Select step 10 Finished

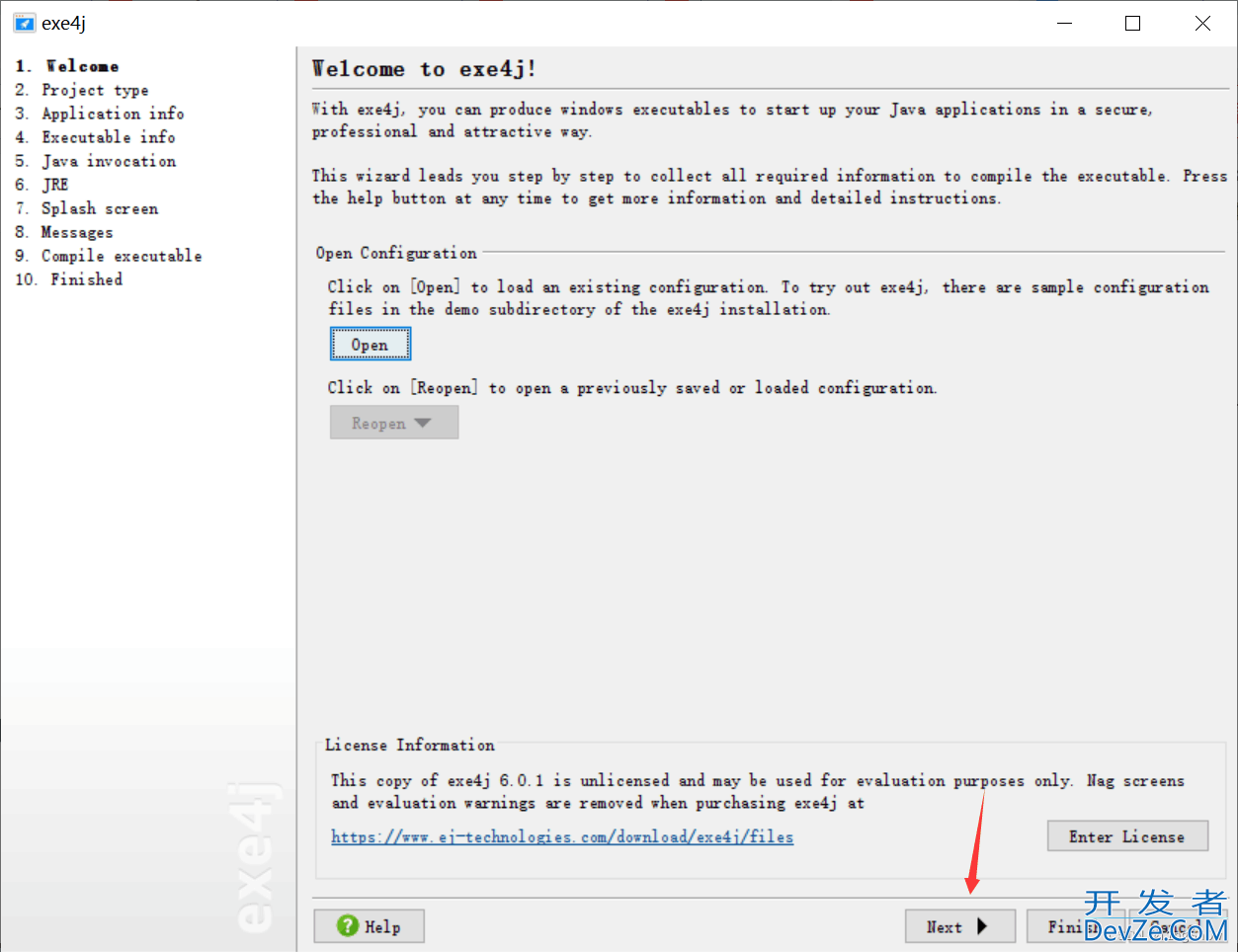click(x=69, y=279)
